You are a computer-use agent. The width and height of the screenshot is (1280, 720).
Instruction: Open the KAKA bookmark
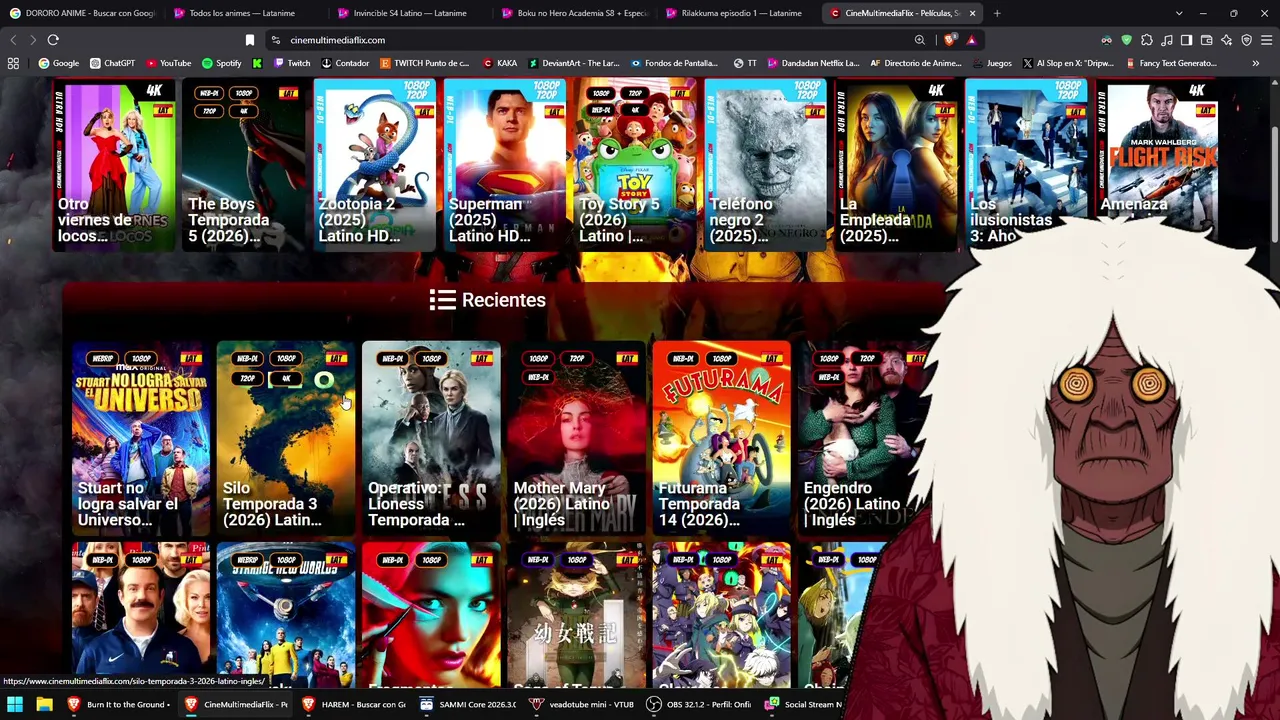click(x=500, y=63)
